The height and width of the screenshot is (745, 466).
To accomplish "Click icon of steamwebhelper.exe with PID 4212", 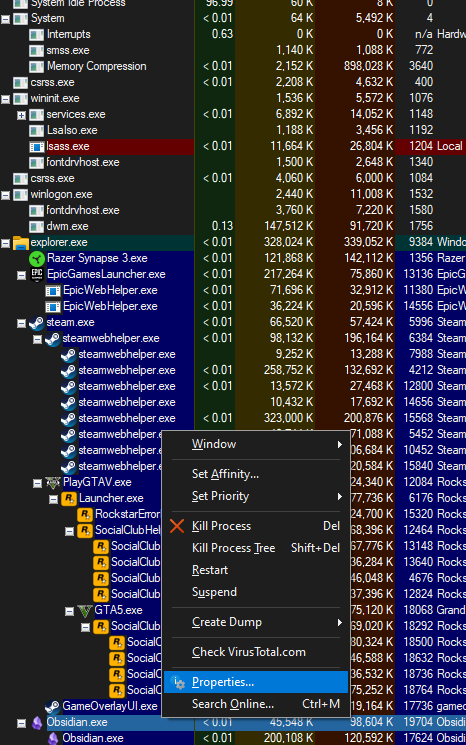I will pyautogui.click(x=68, y=371).
